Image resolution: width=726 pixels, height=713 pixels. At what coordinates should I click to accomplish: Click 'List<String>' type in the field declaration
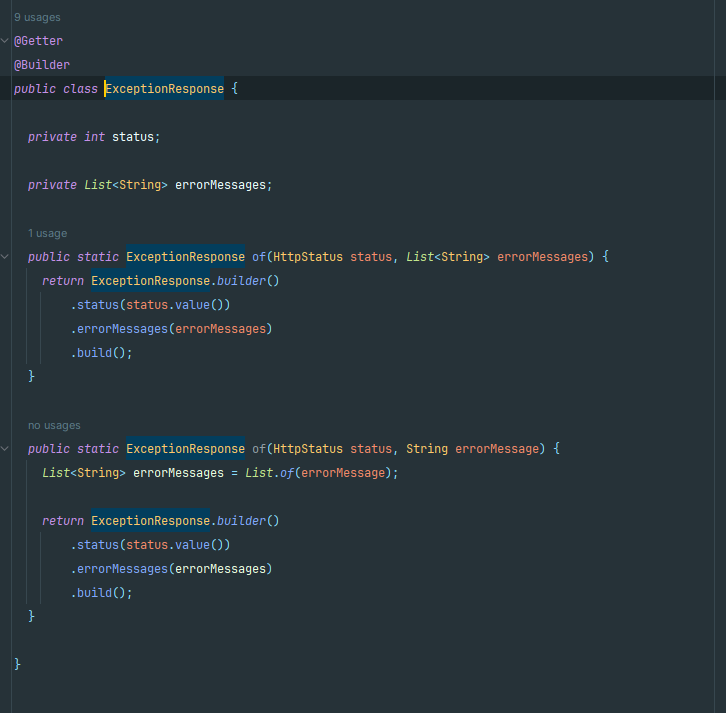pos(125,185)
